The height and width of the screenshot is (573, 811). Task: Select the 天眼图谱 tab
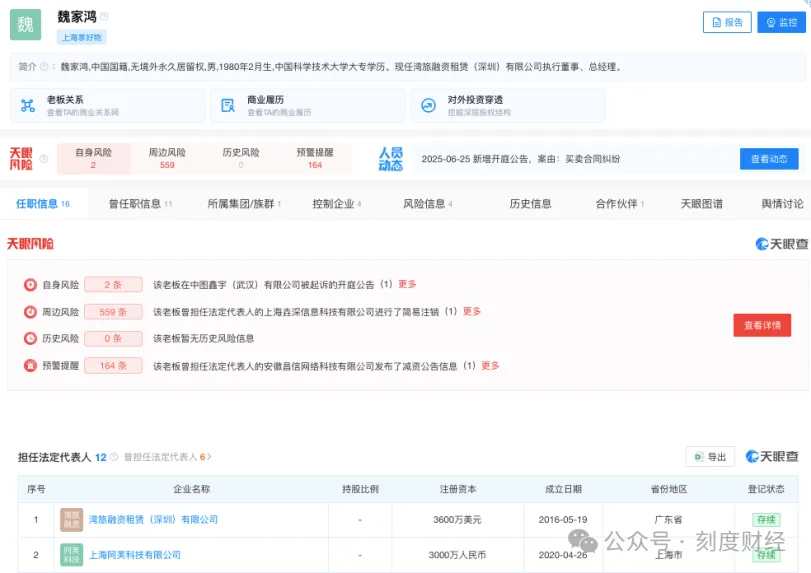point(701,204)
